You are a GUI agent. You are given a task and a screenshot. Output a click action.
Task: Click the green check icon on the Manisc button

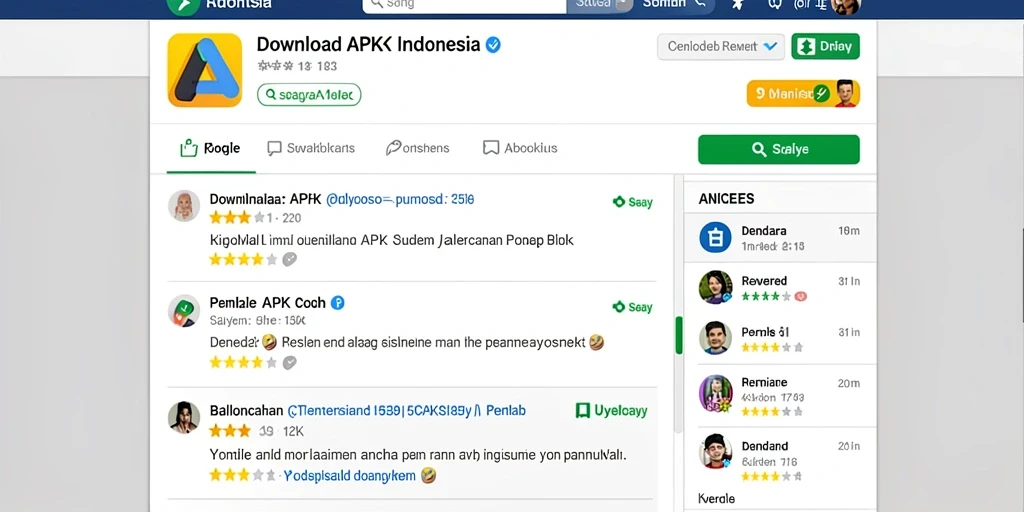point(822,93)
